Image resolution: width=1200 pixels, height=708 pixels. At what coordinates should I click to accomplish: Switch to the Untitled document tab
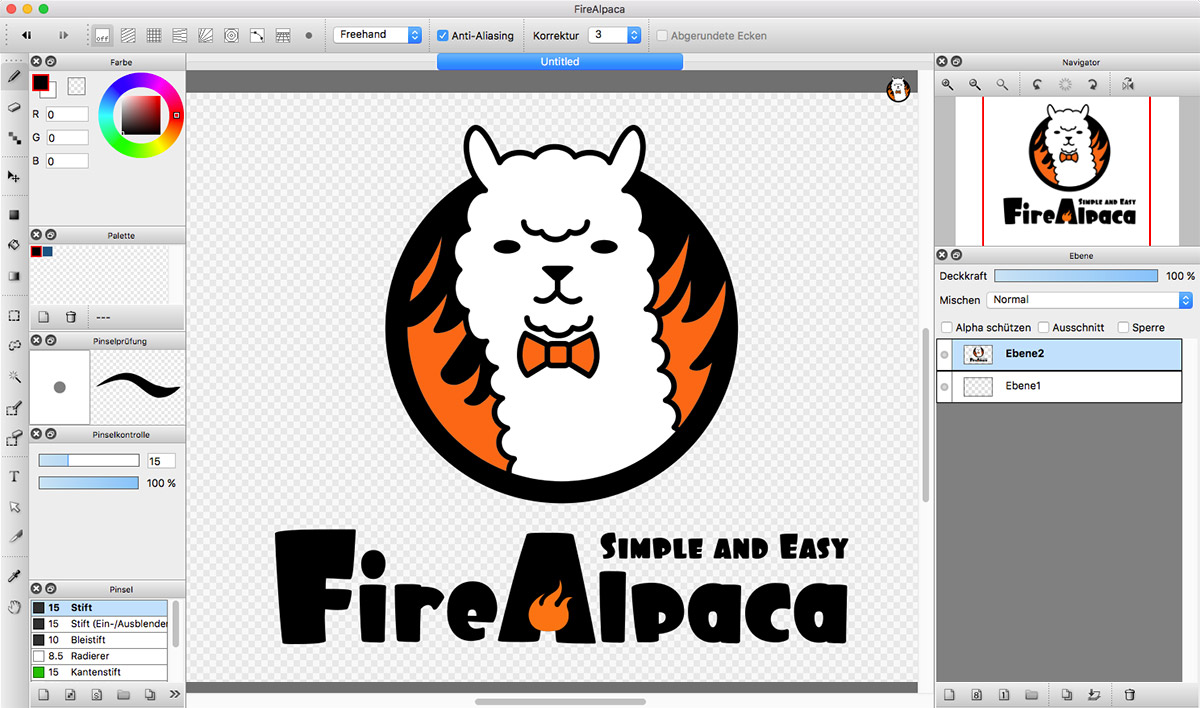560,62
